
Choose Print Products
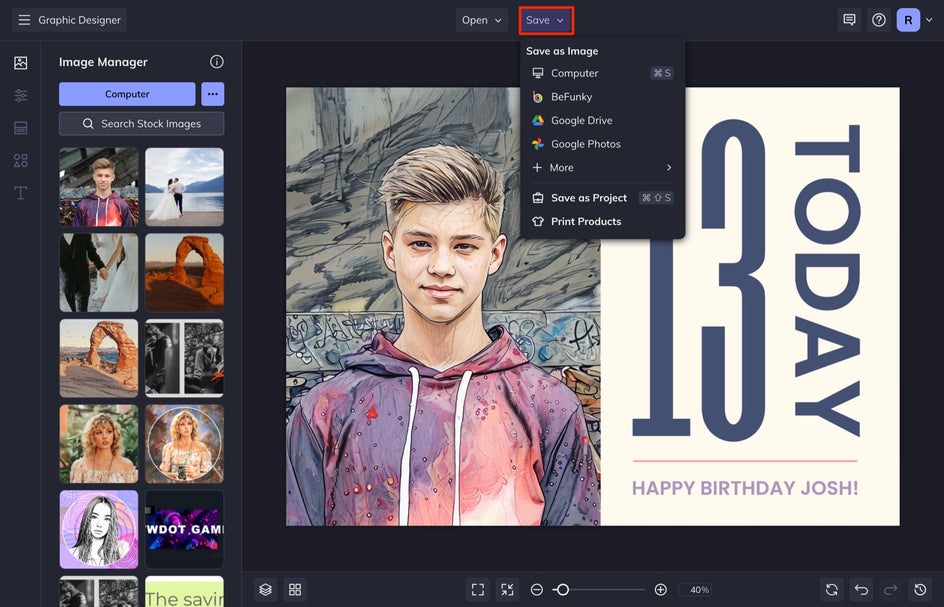(602, 222)
